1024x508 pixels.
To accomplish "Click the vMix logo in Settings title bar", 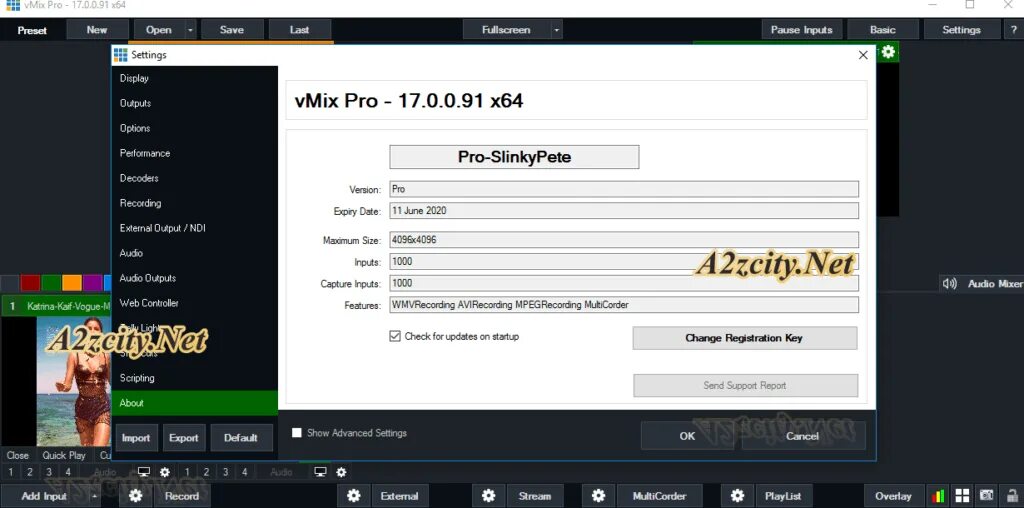I will click(121, 55).
